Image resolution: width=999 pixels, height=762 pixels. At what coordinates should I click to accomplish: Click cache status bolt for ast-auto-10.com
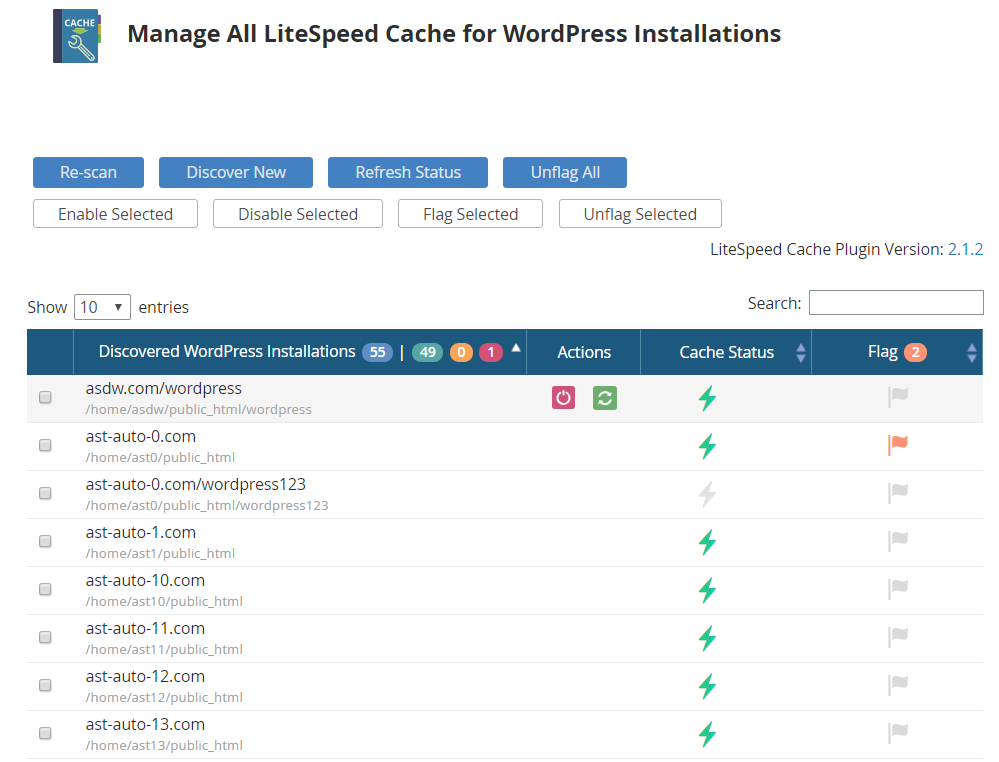707,590
